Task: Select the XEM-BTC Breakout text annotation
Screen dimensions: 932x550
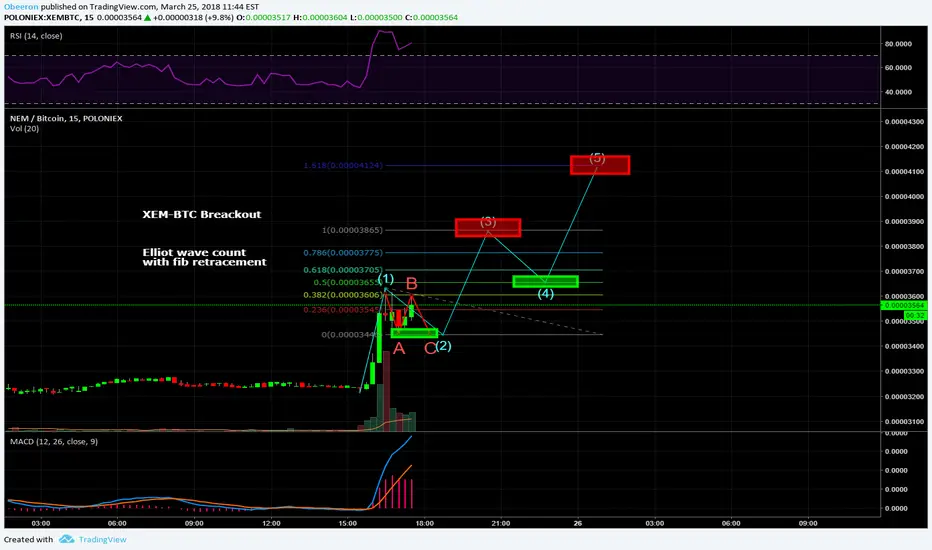Action: [x=201, y=214]
